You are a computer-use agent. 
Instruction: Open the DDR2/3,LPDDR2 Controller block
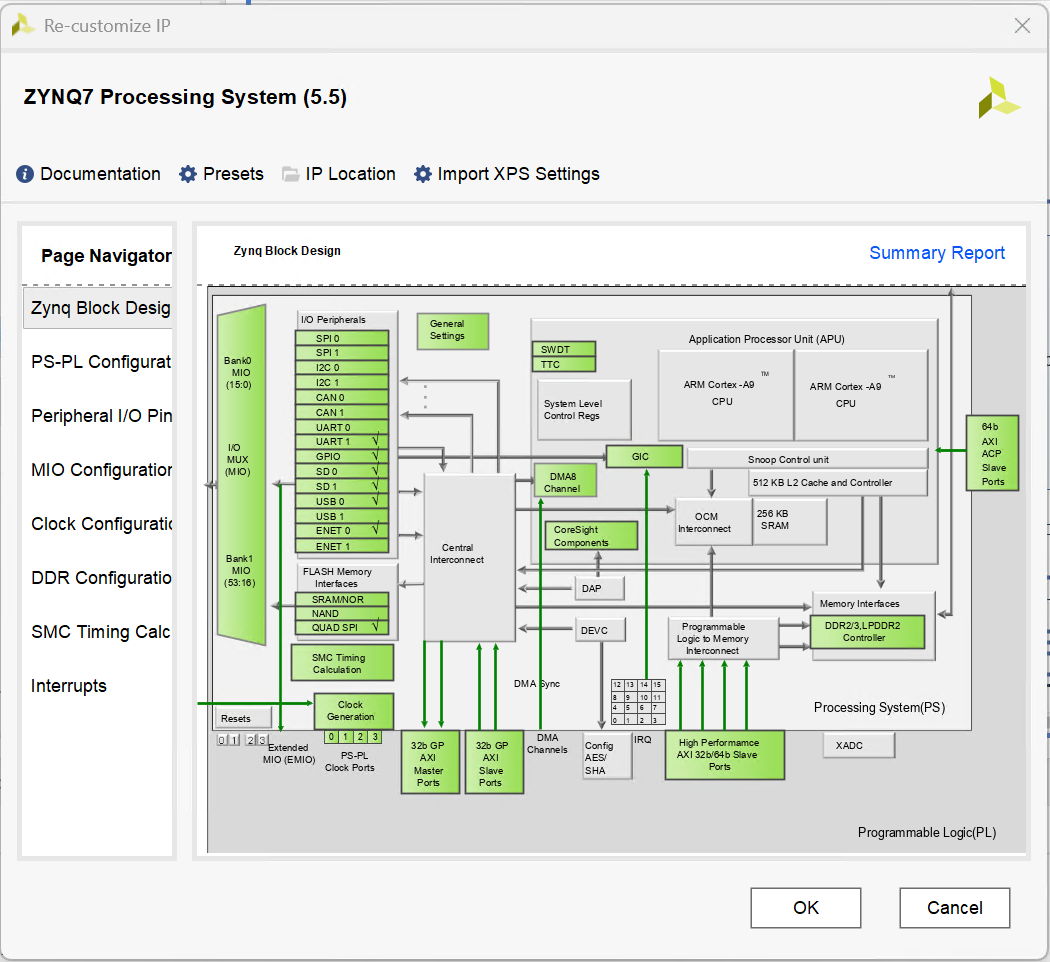click(x=869, y=632)
